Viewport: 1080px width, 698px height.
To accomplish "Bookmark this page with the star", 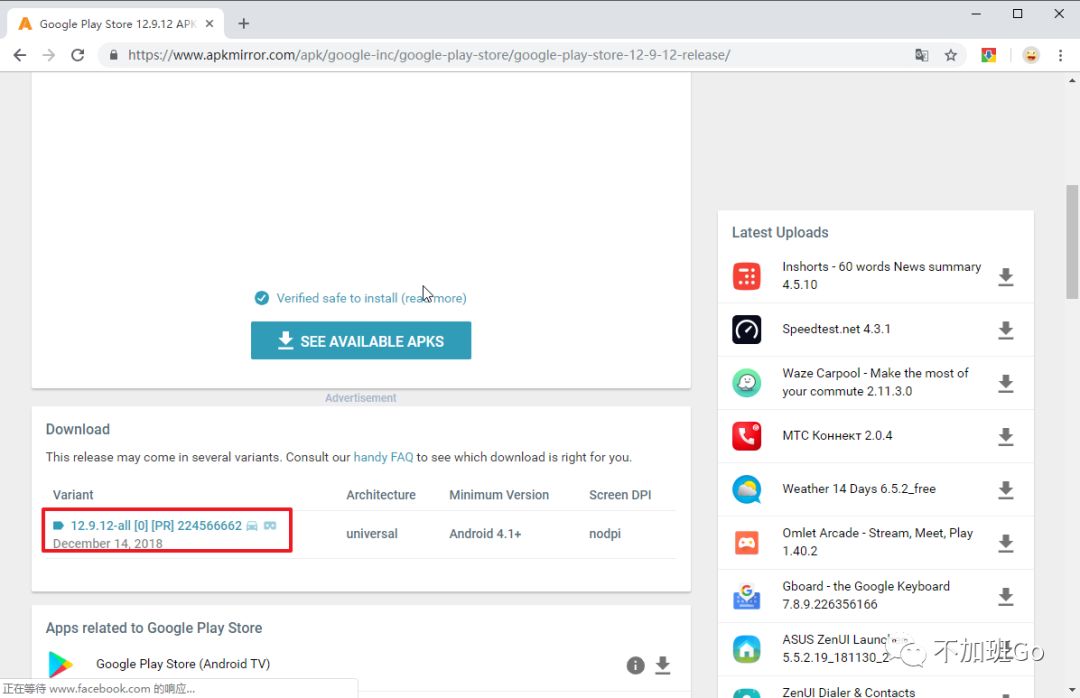I will click(951, 55).
